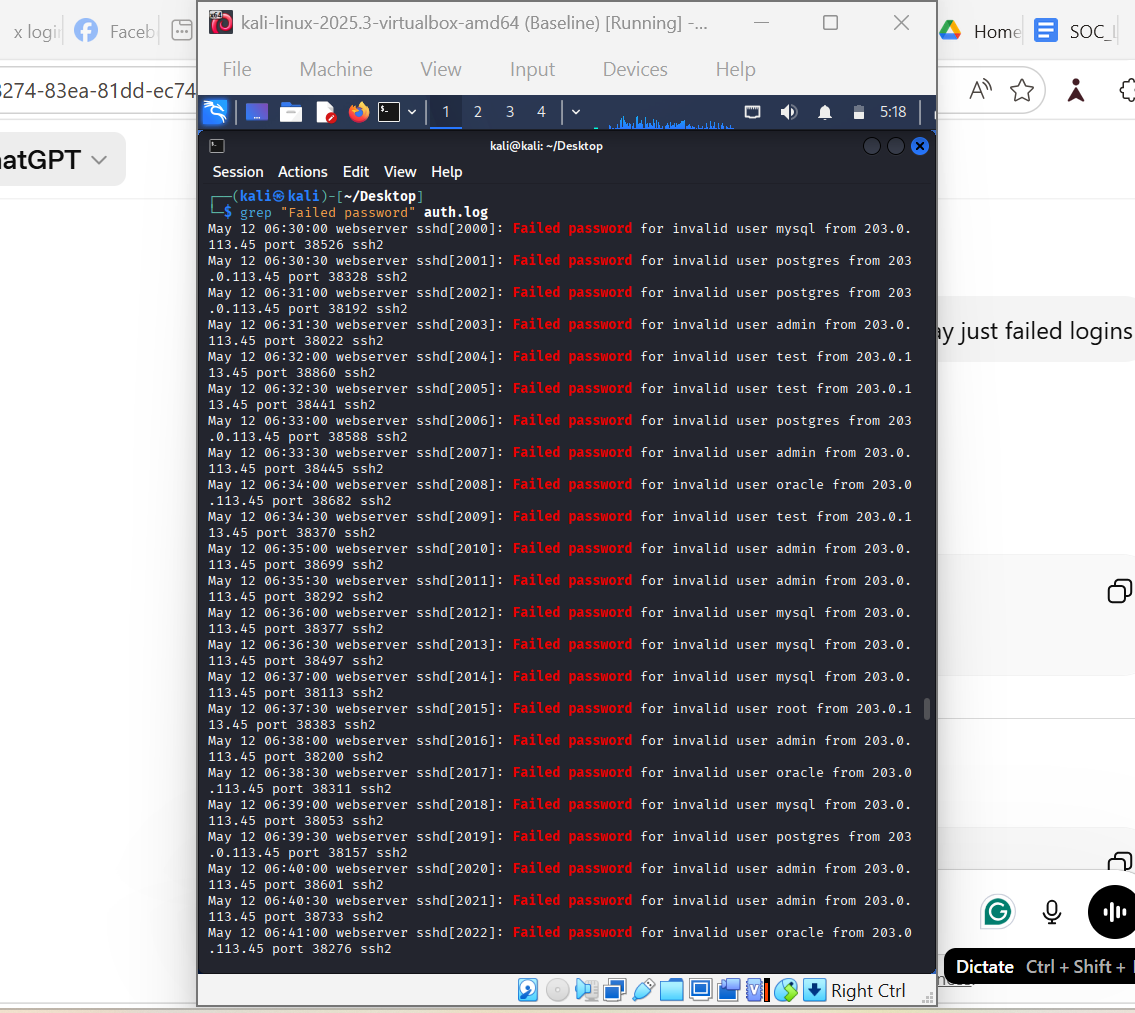
Task: Open VirtualBox View menu
Action: pos(441,70)
